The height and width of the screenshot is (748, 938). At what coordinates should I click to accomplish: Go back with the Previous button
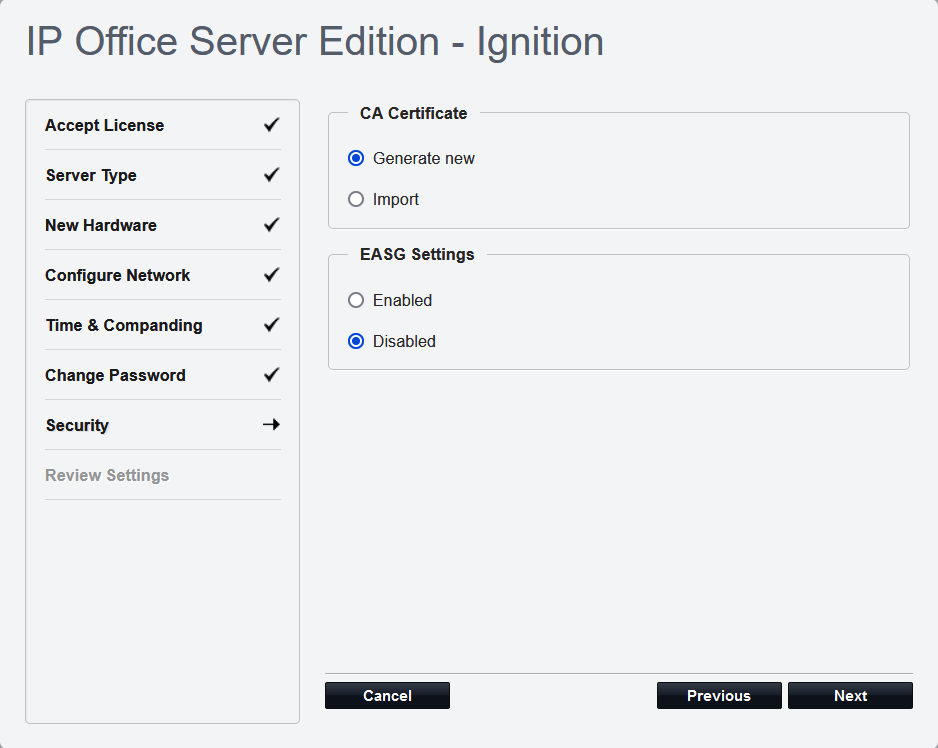coord(719,696)
